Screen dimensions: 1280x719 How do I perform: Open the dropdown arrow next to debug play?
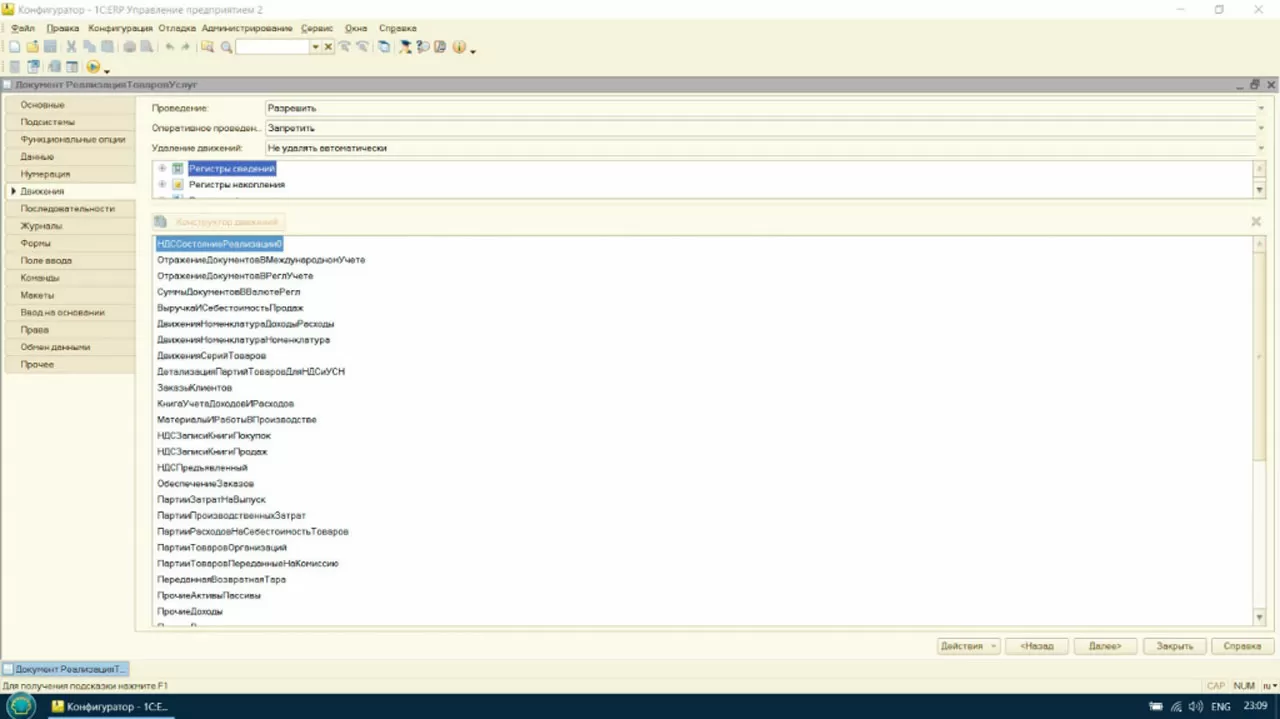pos(106,70)
